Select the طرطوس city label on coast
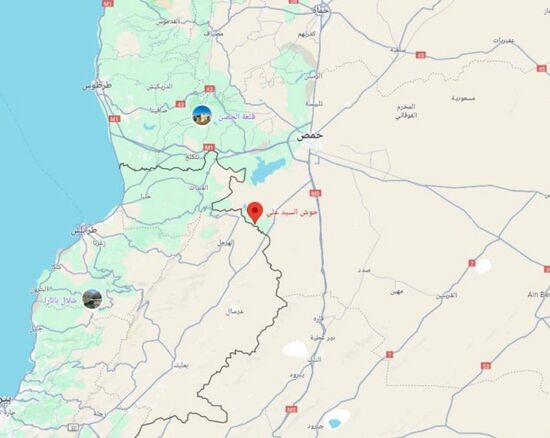The width and height of the screenshot is (550, 438). 97,86
